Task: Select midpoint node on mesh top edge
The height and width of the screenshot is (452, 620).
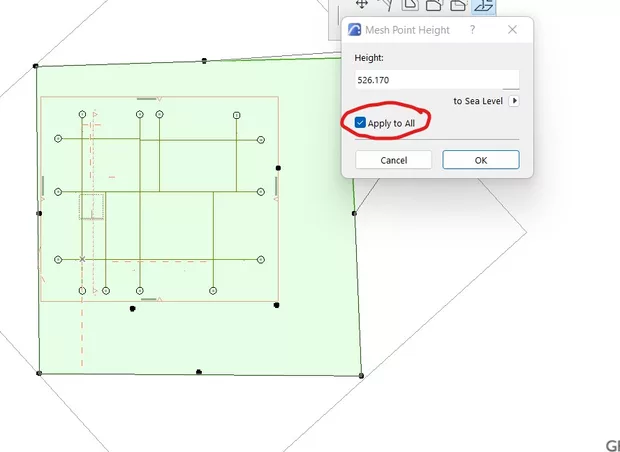Action: 204,61
